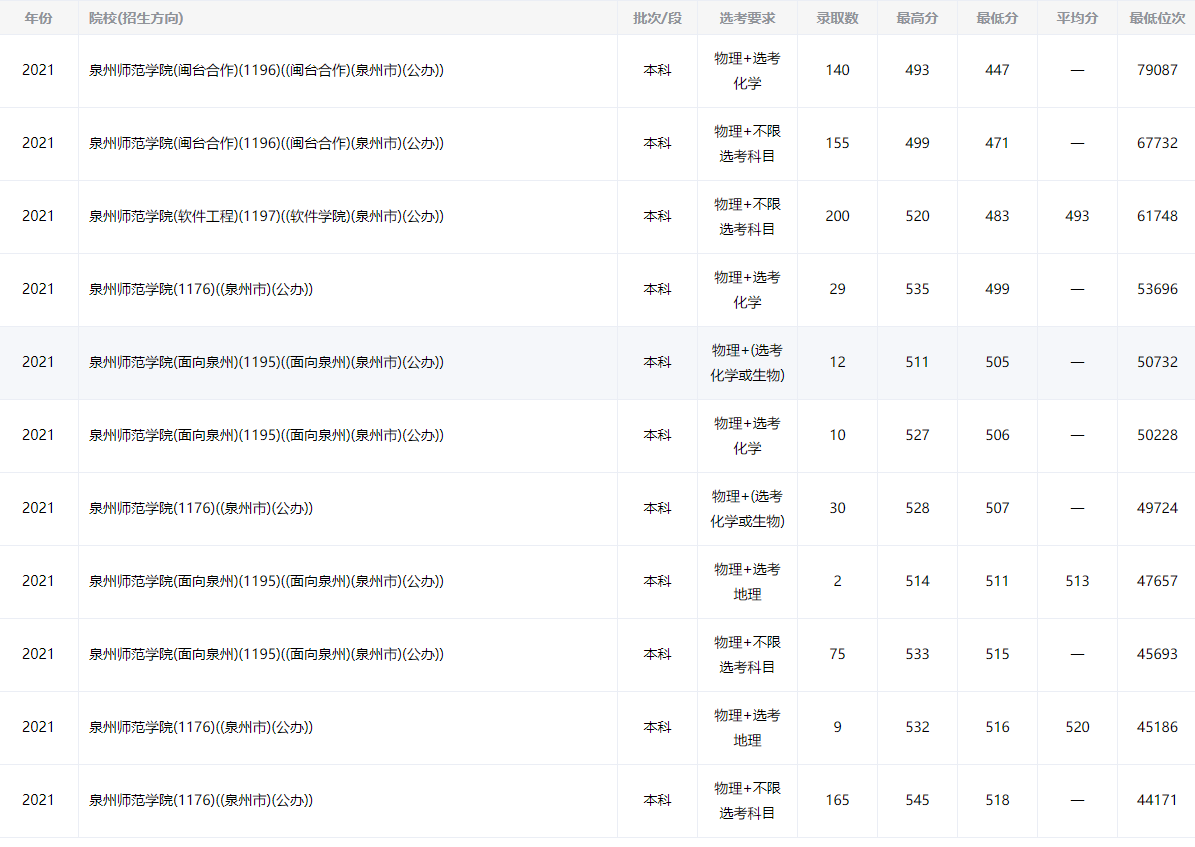
Task: Click the 最高分 value 527
Action: (917, 435)
